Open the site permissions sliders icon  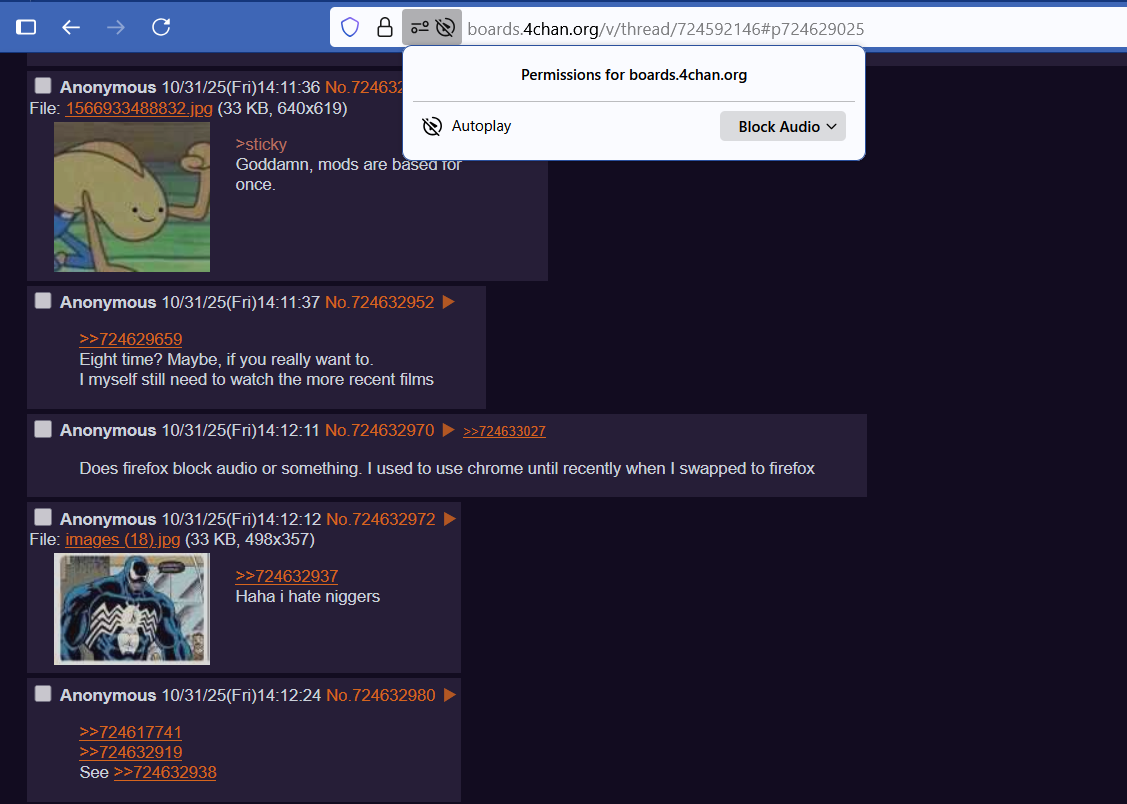pos(420,28)
